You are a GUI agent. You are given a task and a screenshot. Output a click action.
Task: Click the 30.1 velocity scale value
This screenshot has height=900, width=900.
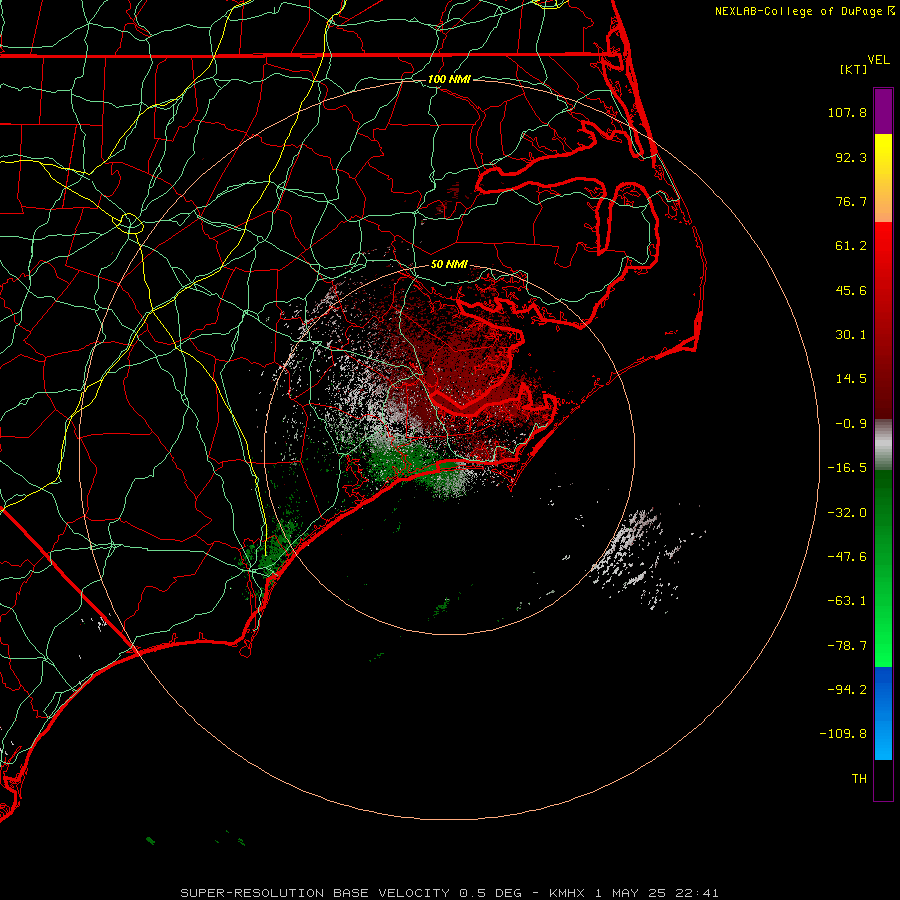(851, 335)
